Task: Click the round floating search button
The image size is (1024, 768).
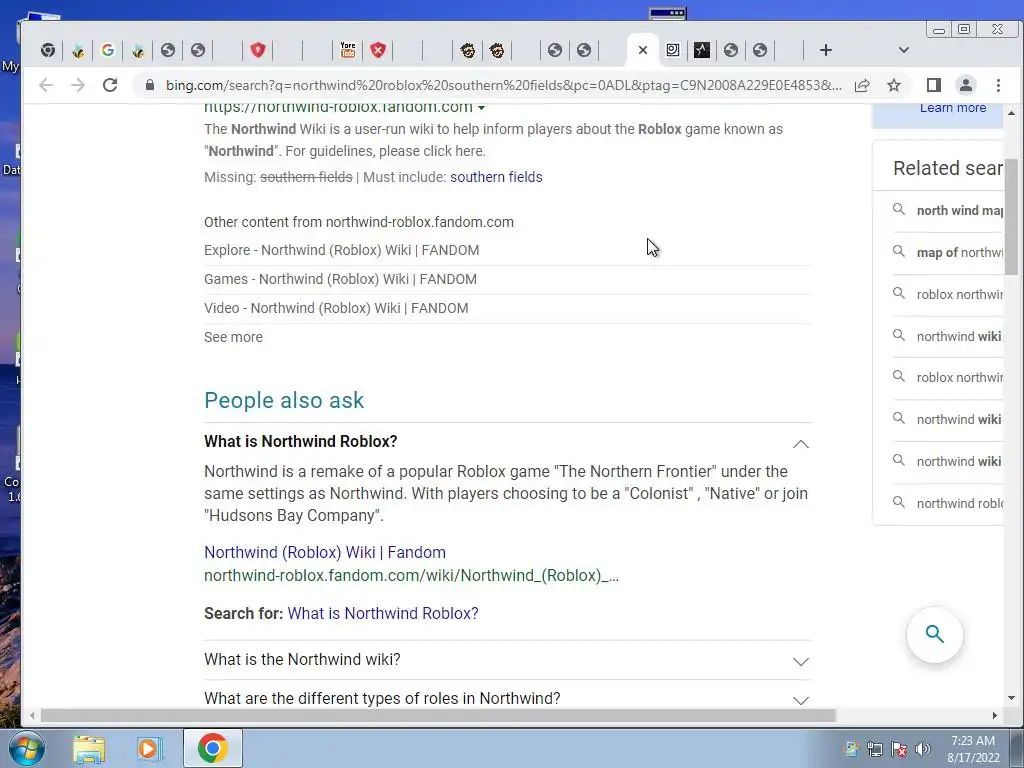Action: pos(935,634)
